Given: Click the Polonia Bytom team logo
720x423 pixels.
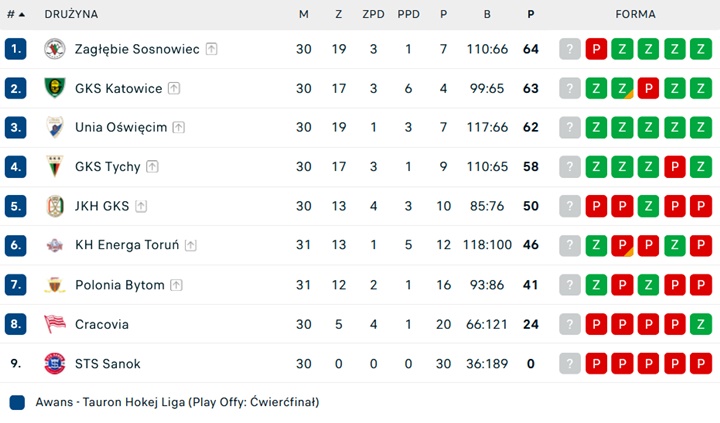Looking at the screenshot, I should point(54,285).
